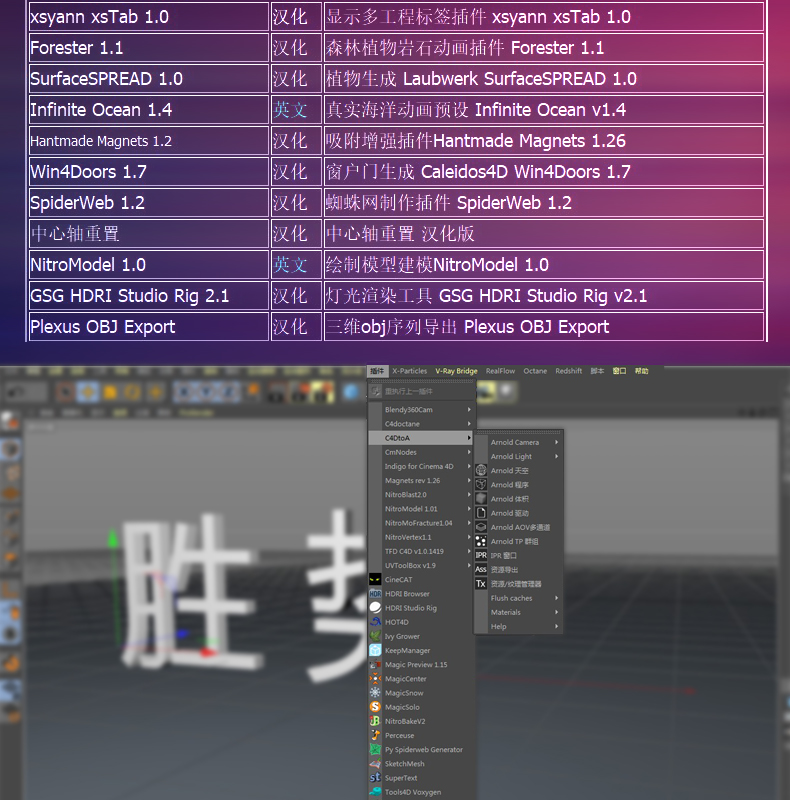Click the 重执行上一插件 menu entry
The height and width of the screenshot is (800, 790).
421,391
